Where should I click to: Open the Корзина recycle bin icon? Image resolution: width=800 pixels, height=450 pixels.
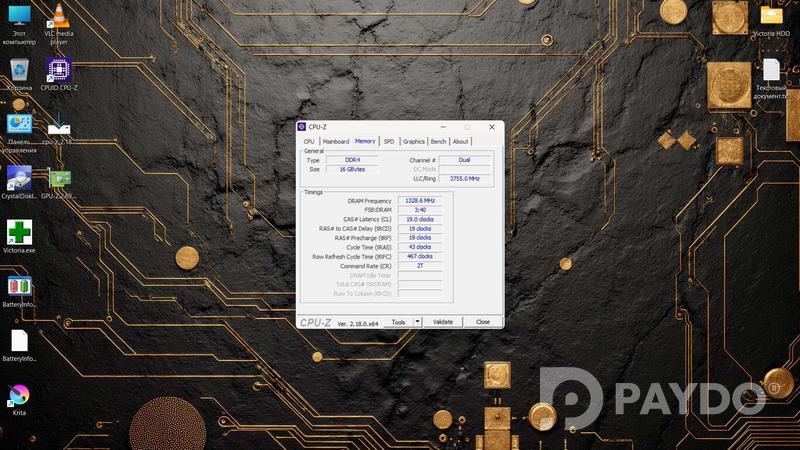[x=19, y=74]
